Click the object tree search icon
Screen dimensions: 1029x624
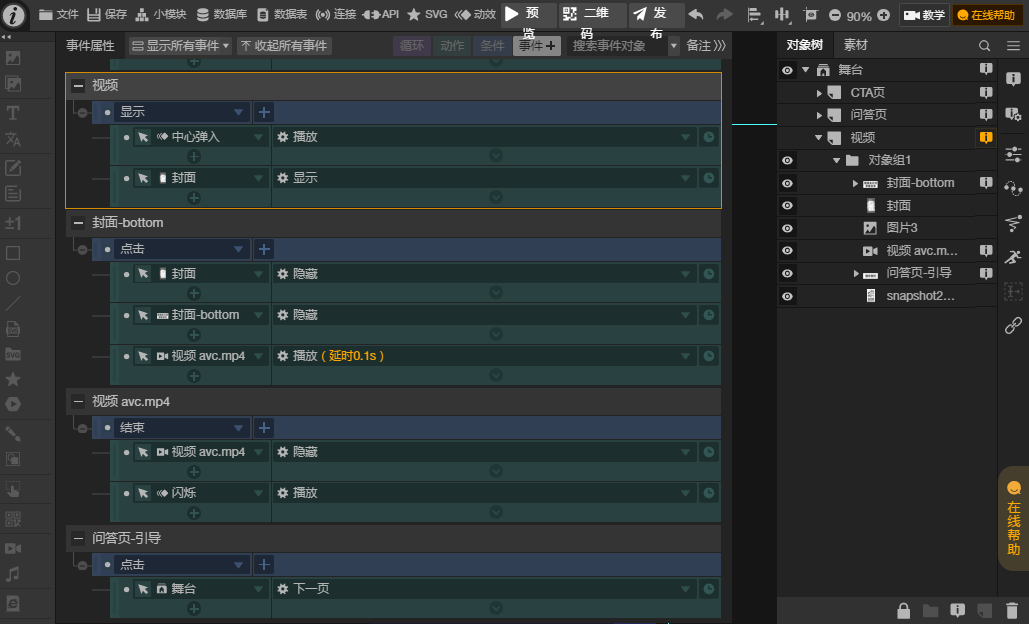pyautogui.click(x=984, y=45)
